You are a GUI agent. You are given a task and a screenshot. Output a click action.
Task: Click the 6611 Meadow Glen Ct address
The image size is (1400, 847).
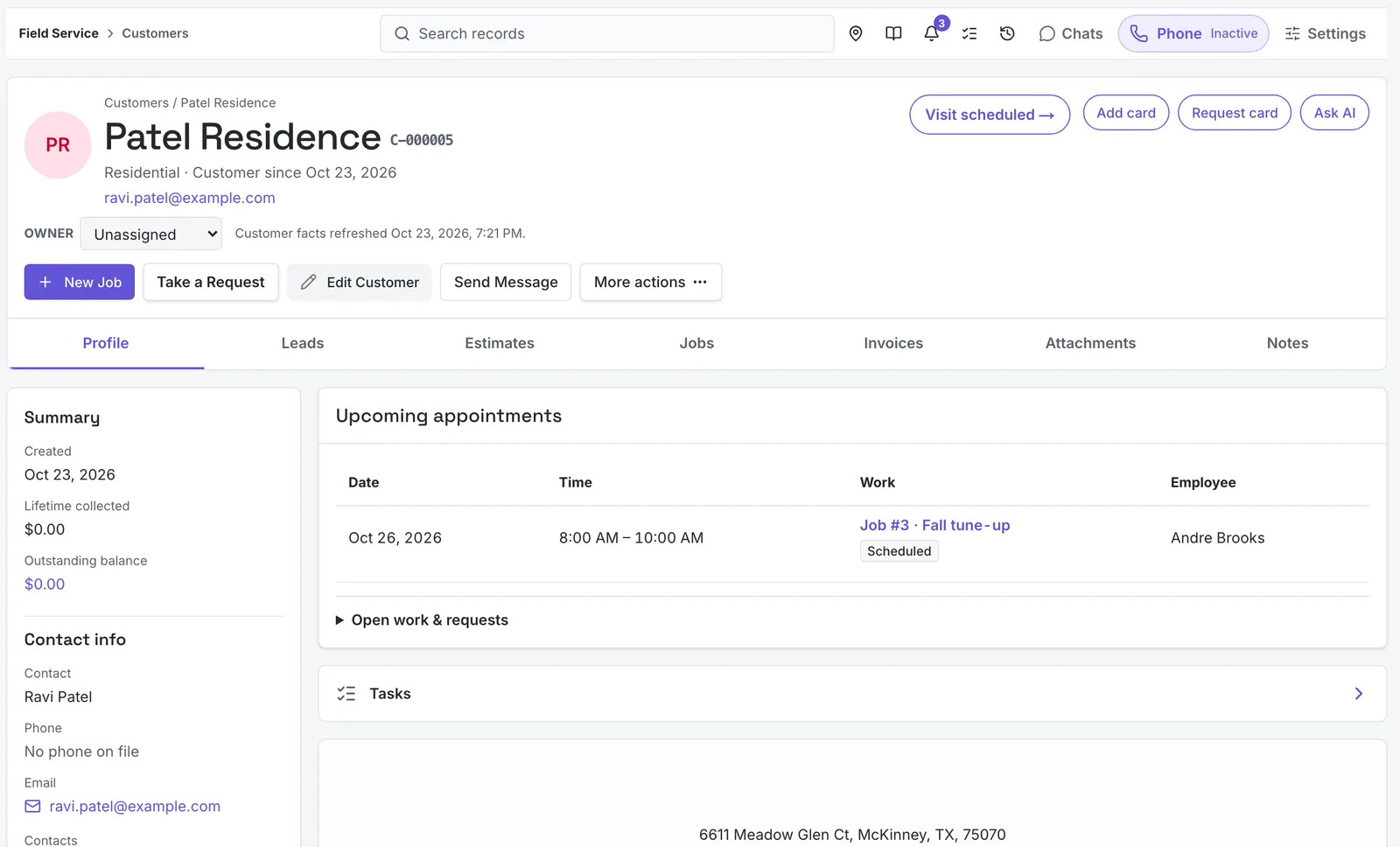(852, 835)
